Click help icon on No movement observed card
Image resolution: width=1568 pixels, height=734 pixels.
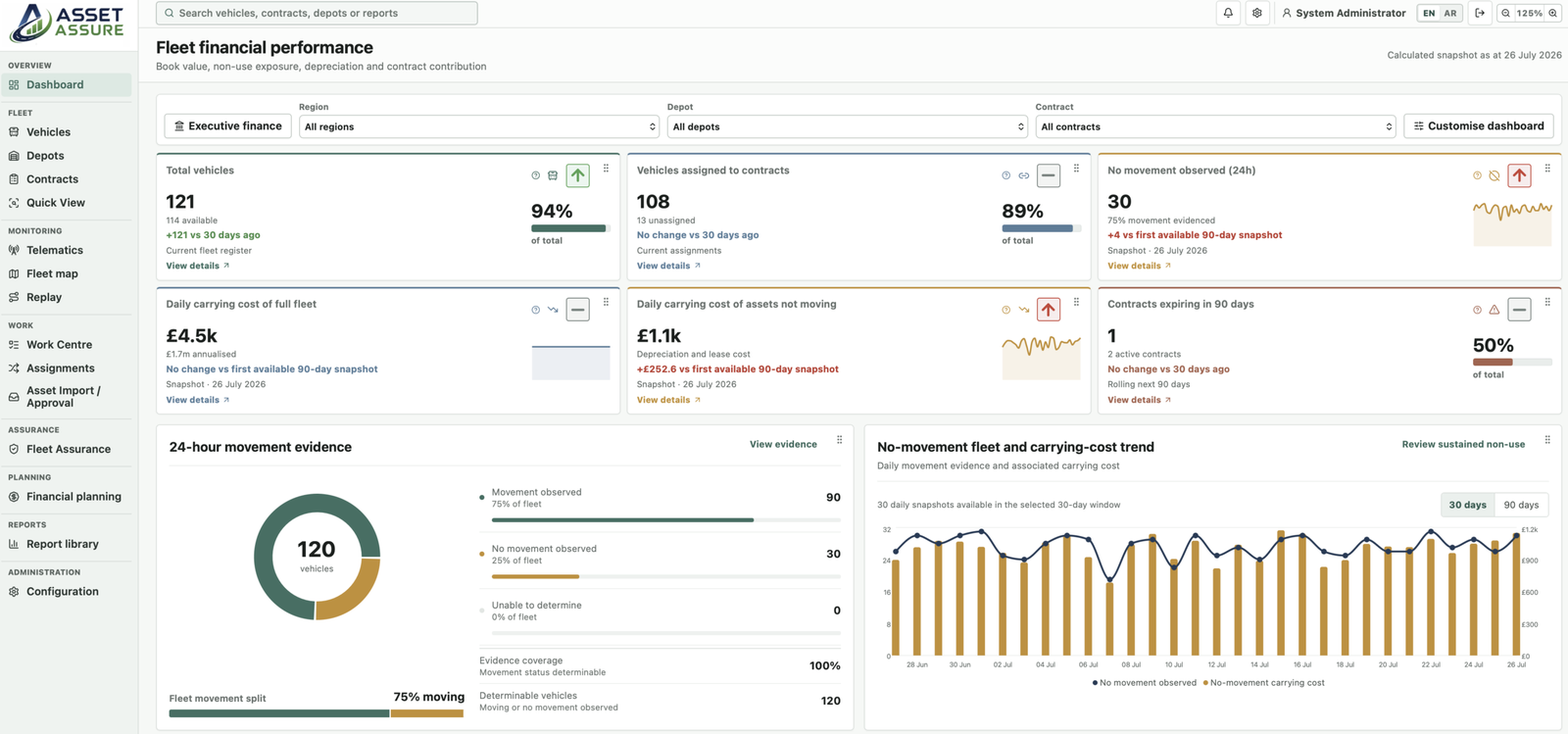coord(1477,175)
